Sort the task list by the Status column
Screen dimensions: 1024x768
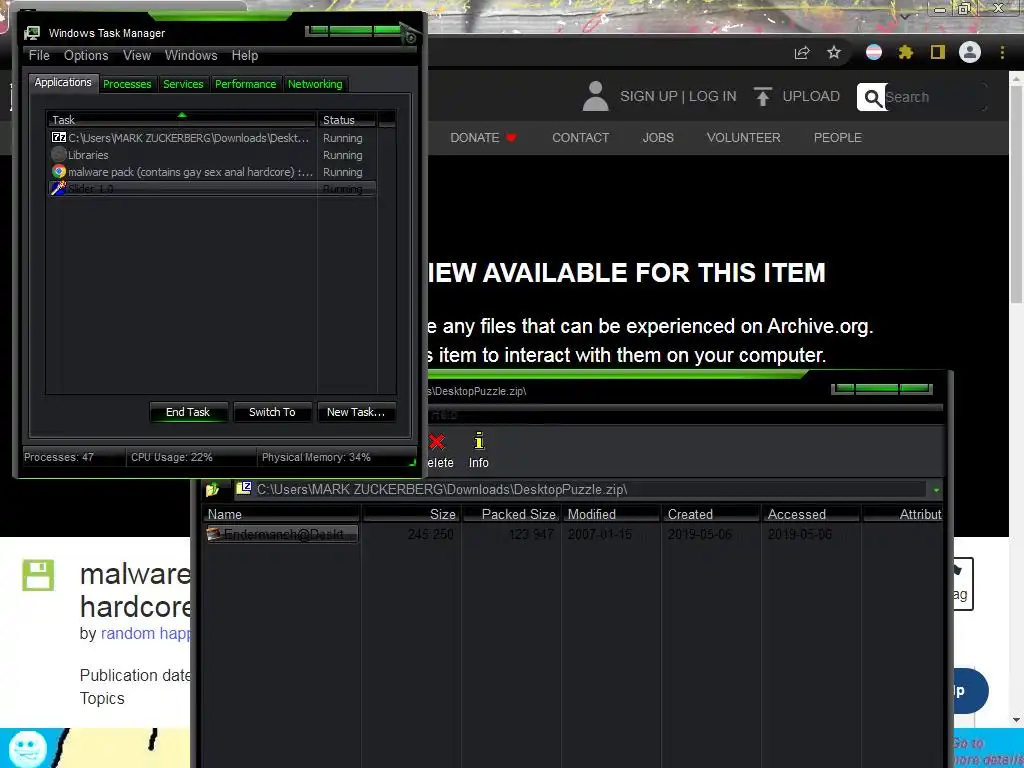[x=347, y=120]
